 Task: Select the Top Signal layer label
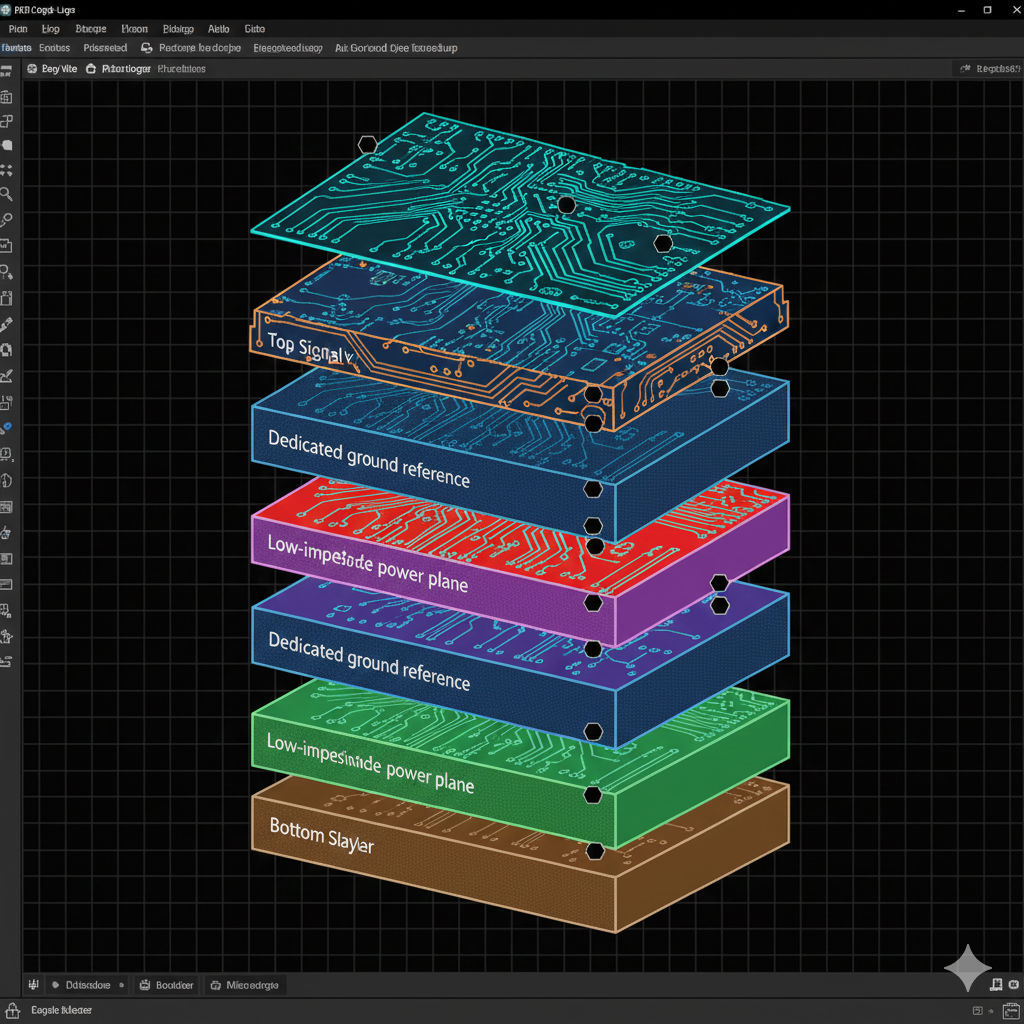click(309, 346)
